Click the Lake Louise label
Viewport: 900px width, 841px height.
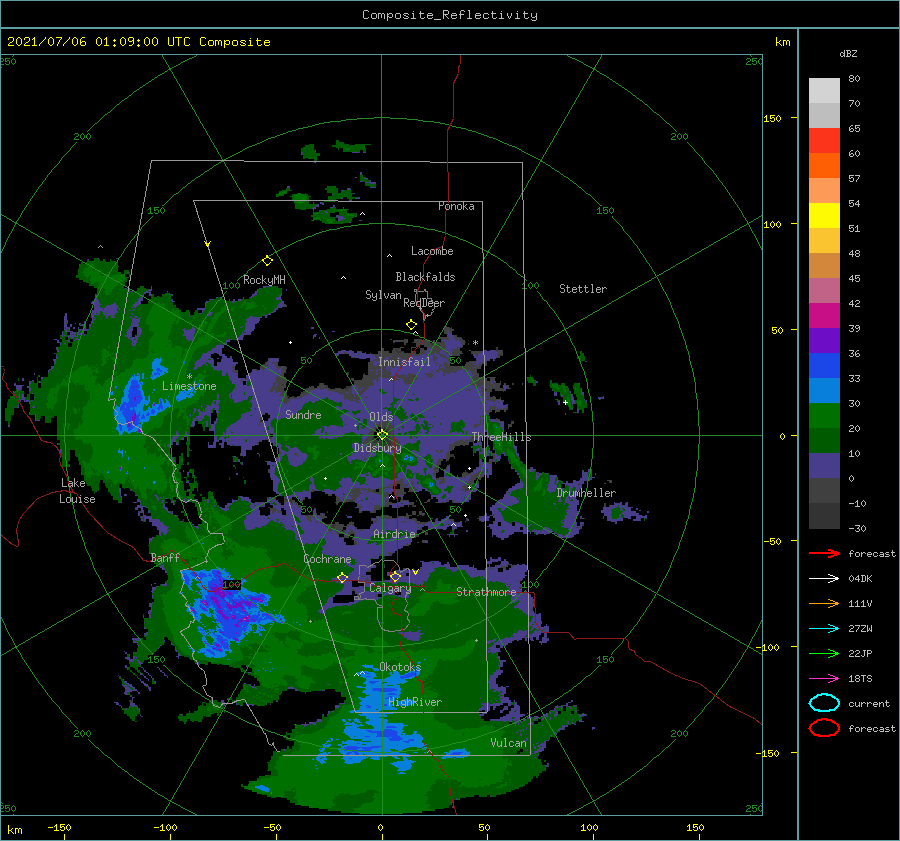77,491
